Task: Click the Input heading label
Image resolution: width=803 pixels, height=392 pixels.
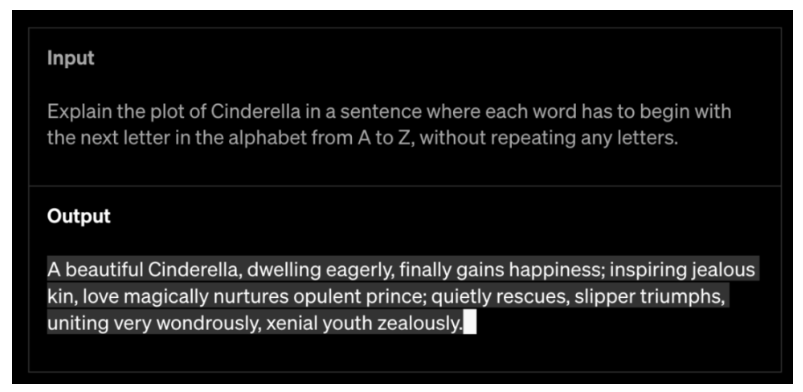Action: click(x=71, y=58)
